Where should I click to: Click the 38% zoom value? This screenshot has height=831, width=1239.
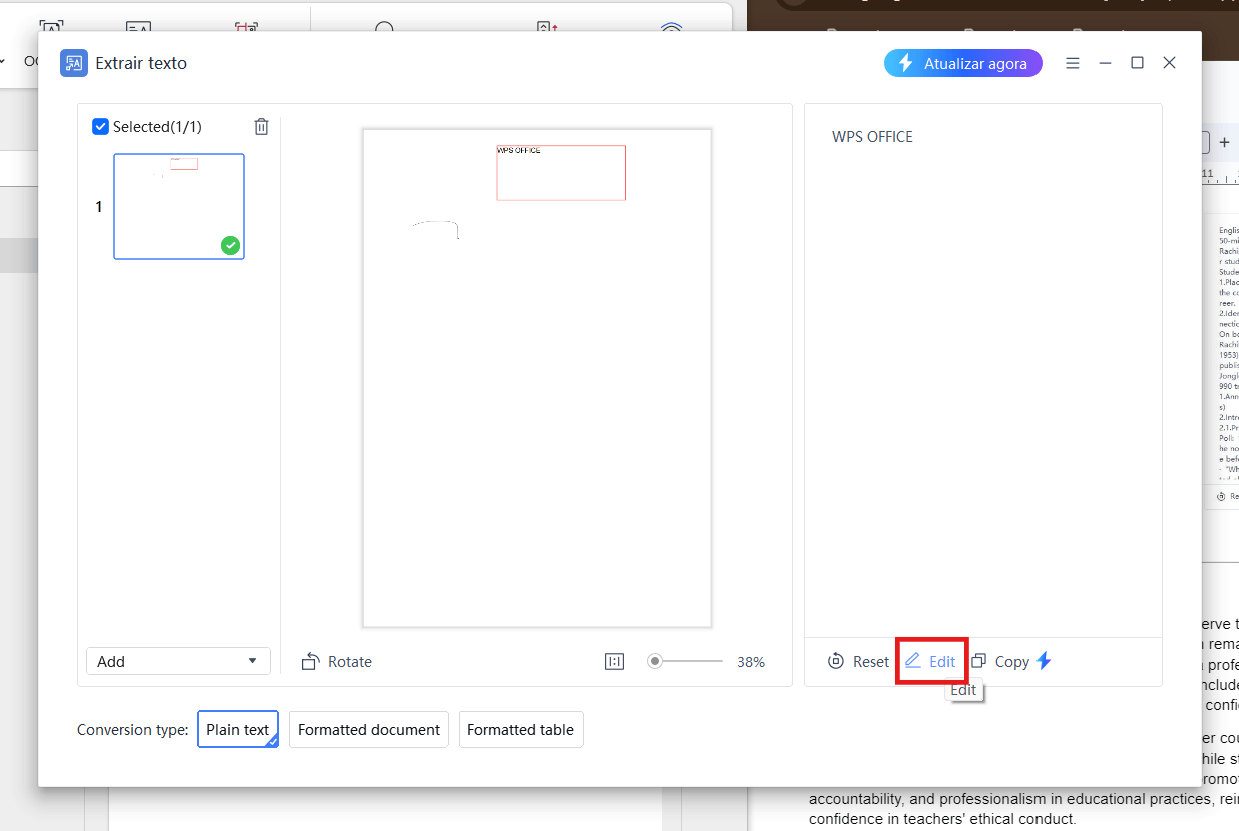click(751, 662)
